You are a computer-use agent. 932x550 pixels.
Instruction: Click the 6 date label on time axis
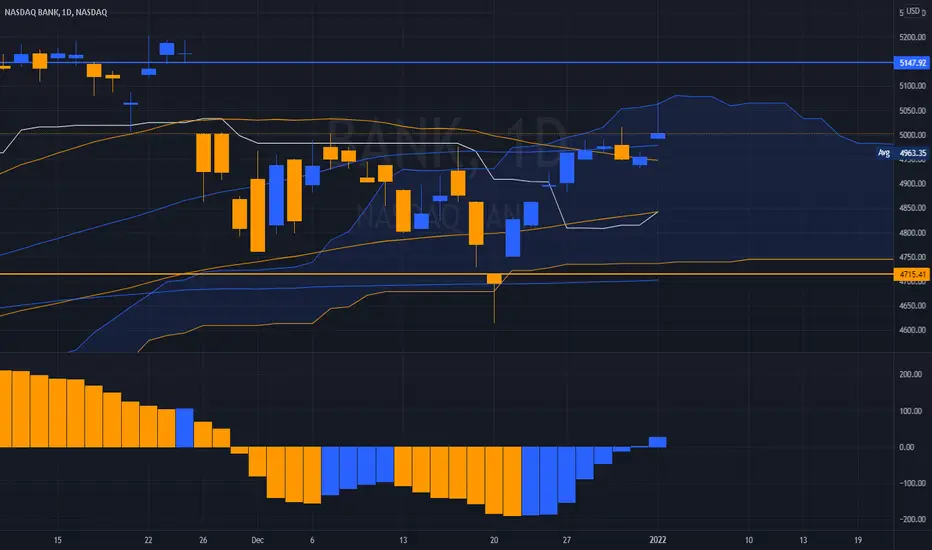click(312, 540)
